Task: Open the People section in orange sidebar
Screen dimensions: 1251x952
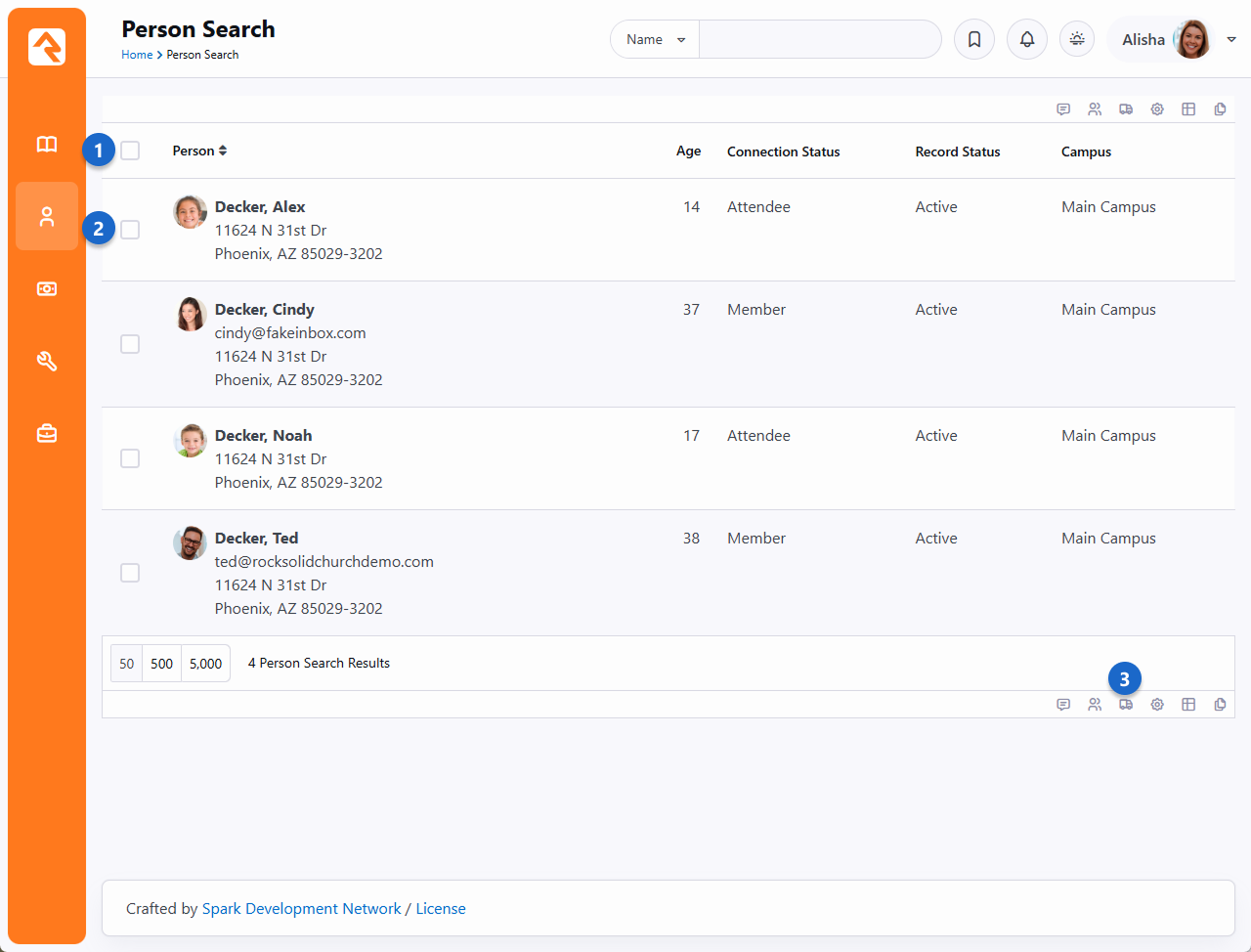Action: [47, 217]
